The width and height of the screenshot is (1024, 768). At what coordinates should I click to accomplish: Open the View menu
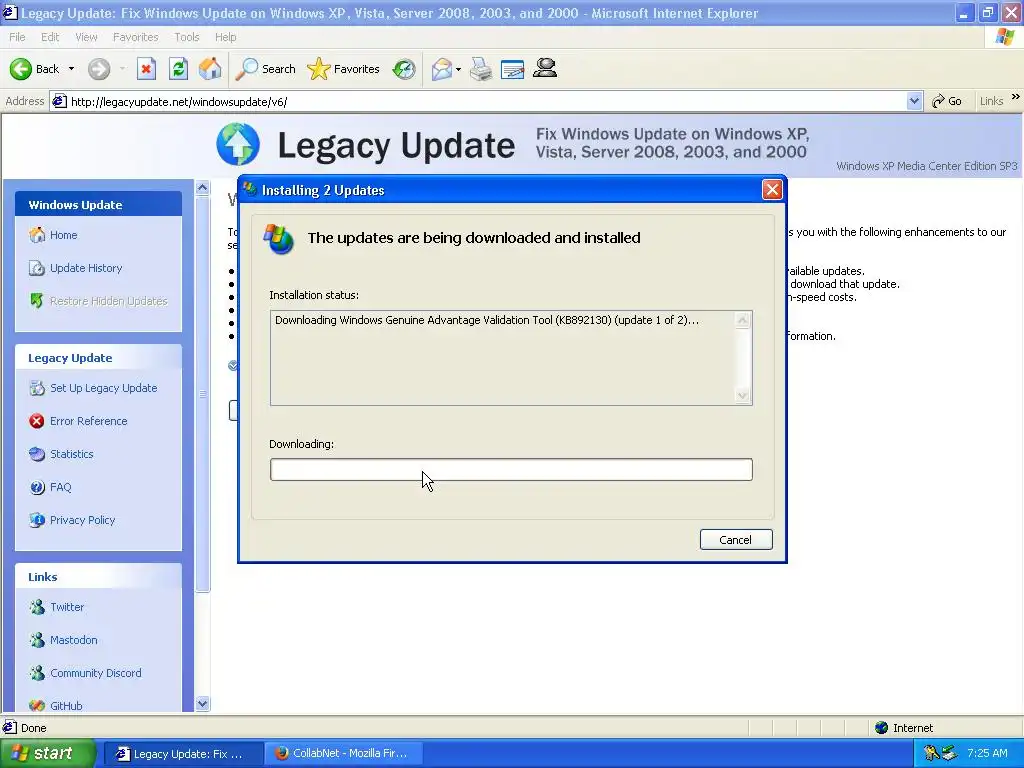pos(86,37)
